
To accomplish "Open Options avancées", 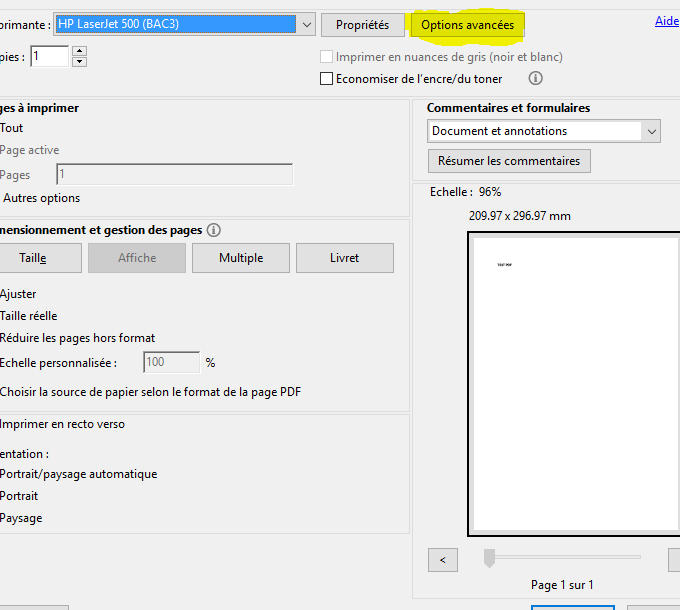I will point(468,25).
